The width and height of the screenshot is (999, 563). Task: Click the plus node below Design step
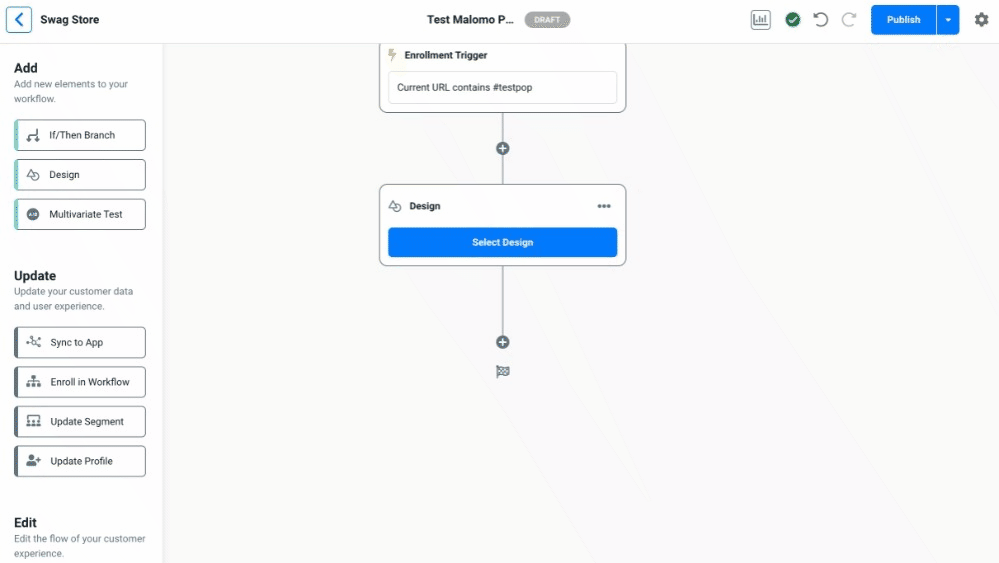(x=503, y=342)
